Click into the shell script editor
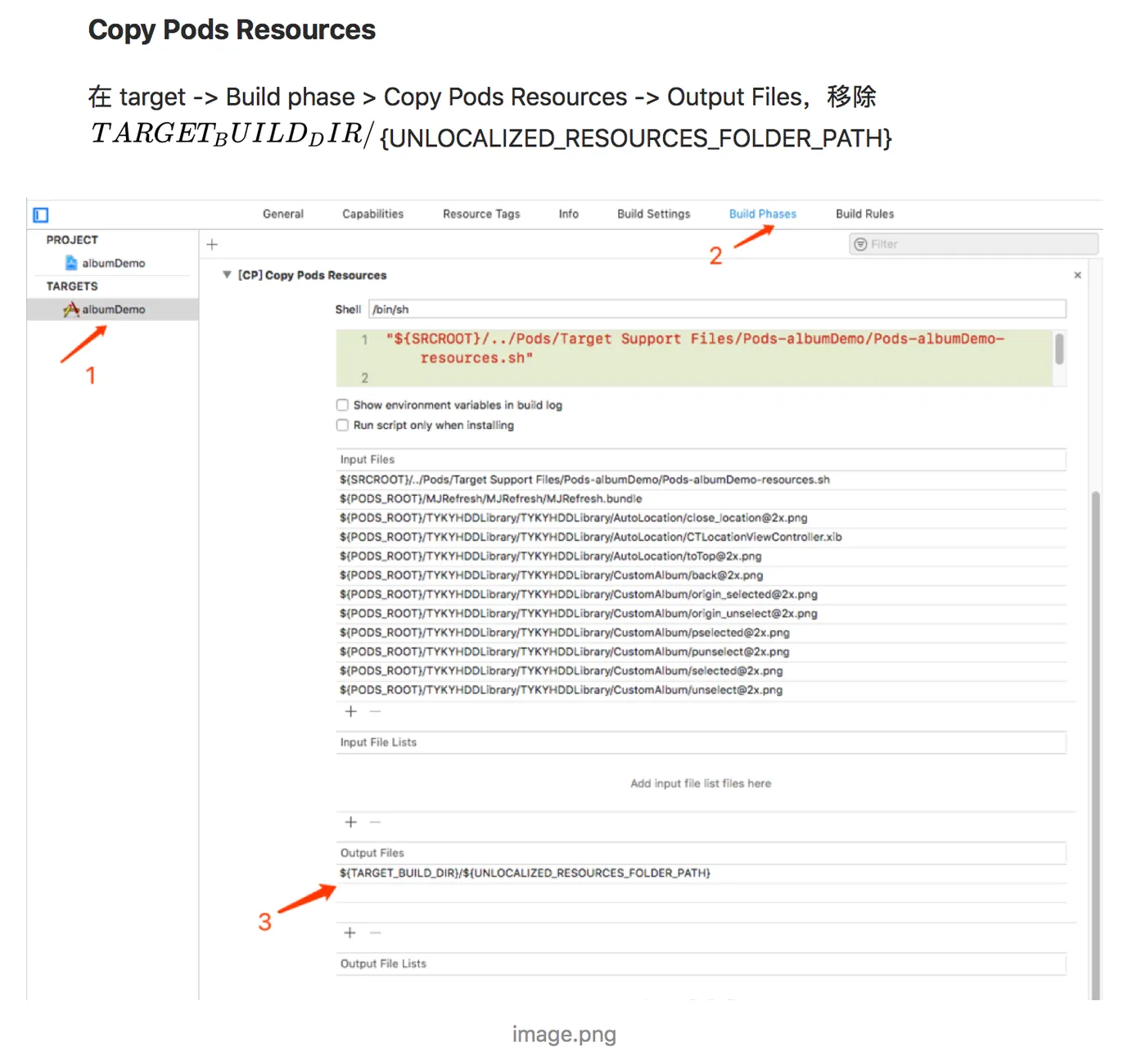The height and width of the screenshot is (1064, 1146). (694, 358)
